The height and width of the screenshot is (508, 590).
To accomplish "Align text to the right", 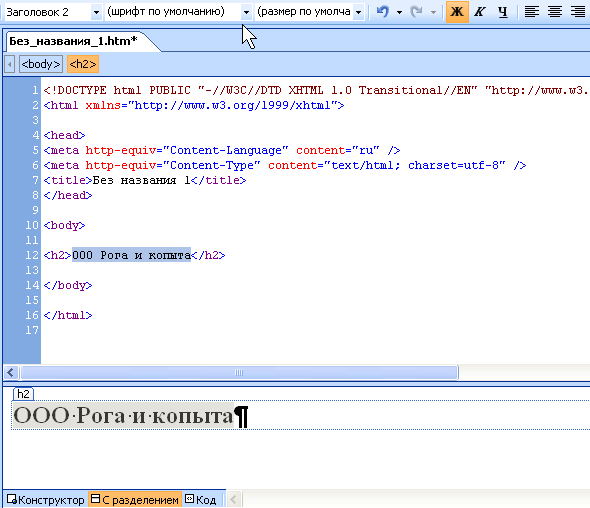I will [x=578, y=12].
